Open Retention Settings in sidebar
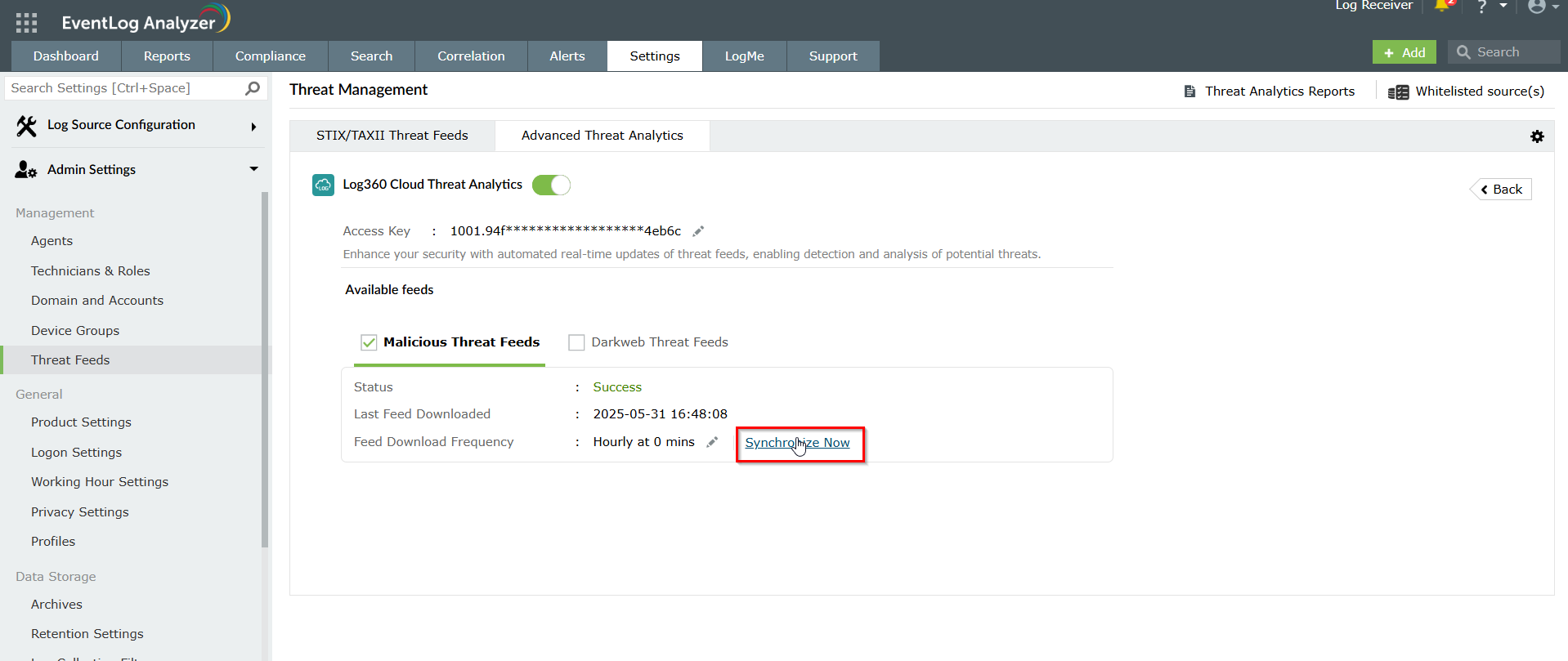1568x661 pixels. 87,634
